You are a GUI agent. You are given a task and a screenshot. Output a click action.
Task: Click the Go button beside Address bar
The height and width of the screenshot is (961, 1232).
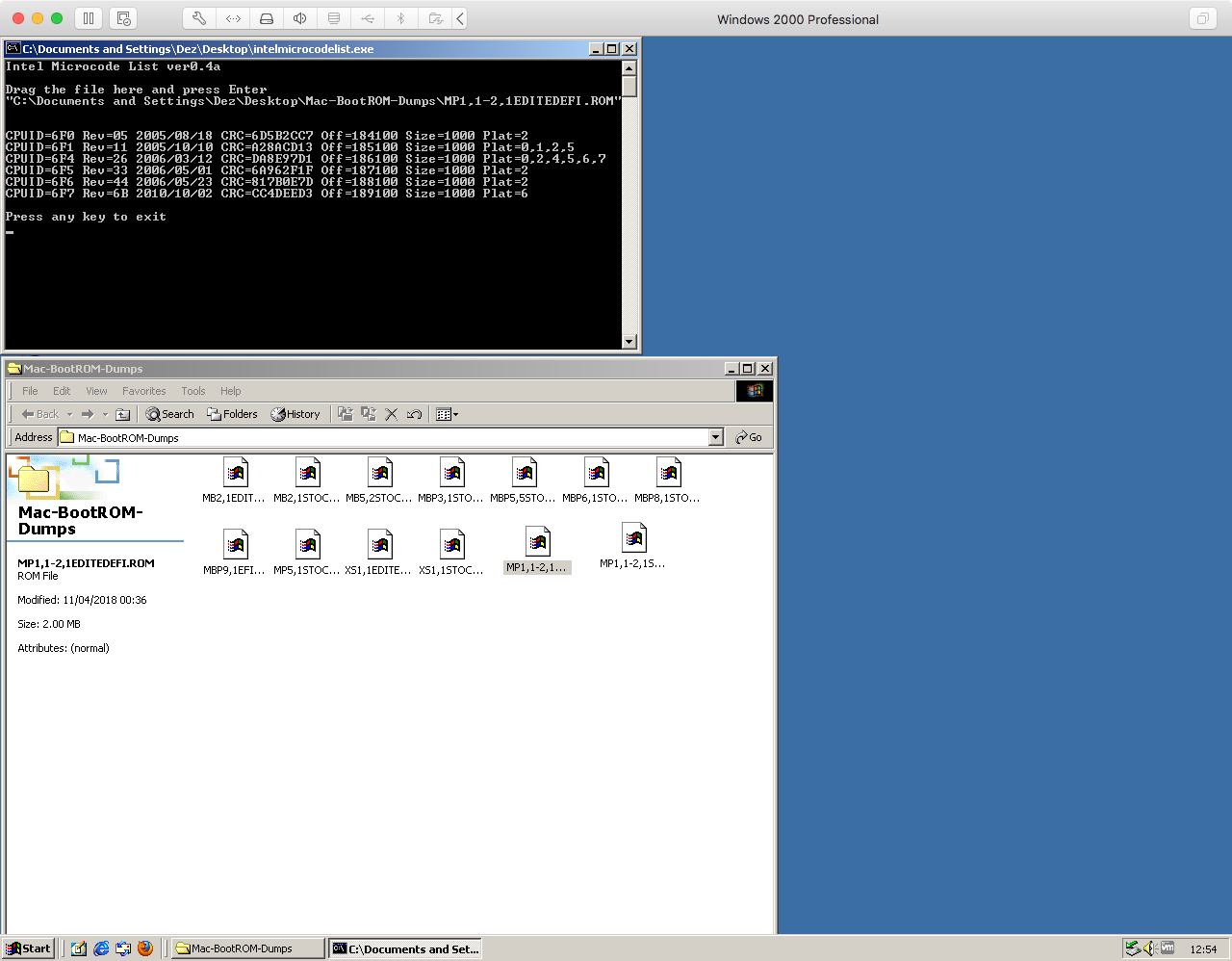[x=749, y=437]
